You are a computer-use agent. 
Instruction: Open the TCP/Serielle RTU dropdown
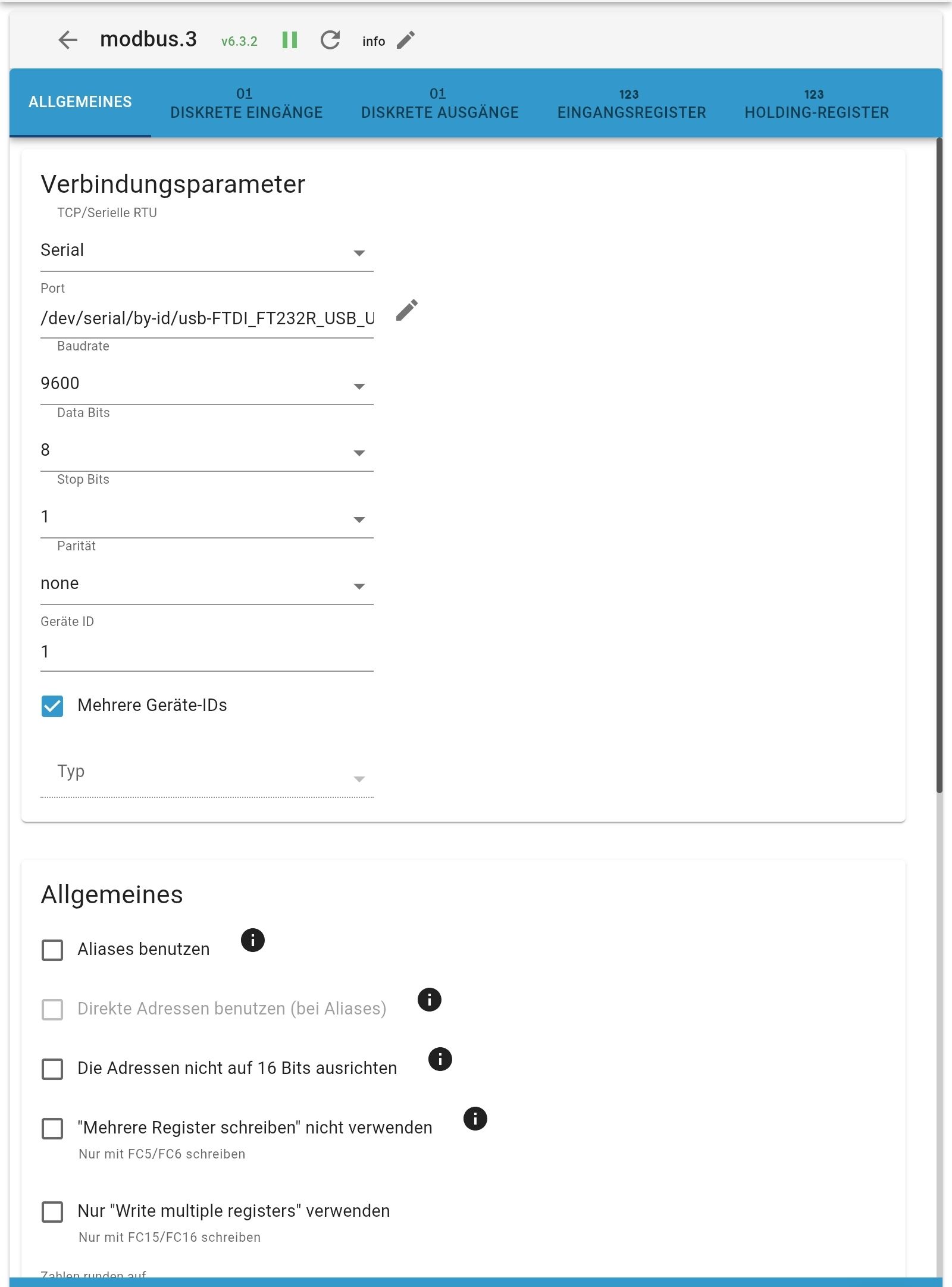click(206, 251)
